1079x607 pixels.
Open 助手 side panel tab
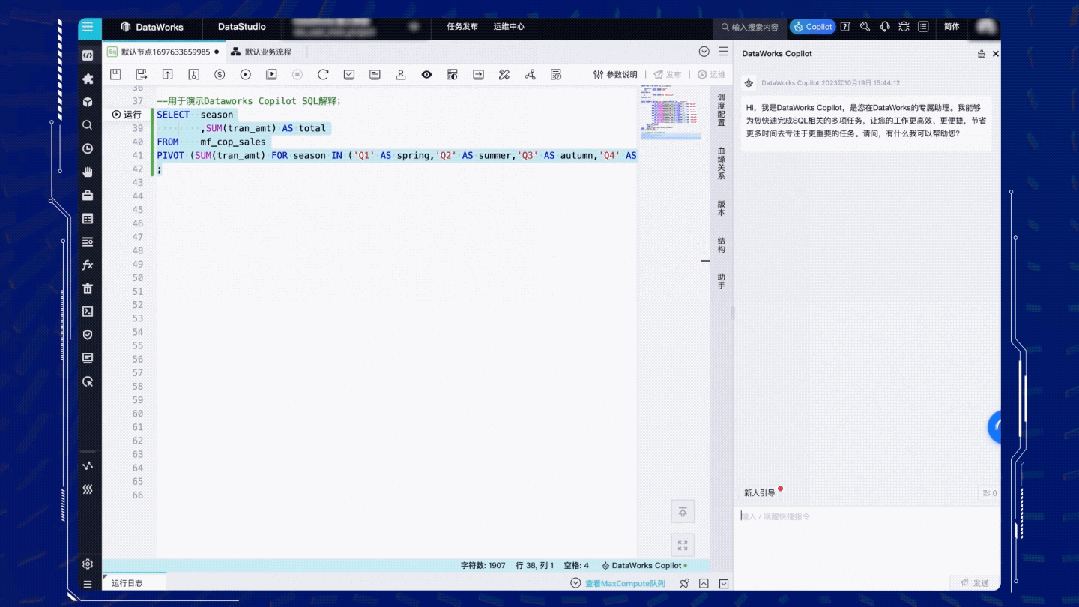coord(721,281)
